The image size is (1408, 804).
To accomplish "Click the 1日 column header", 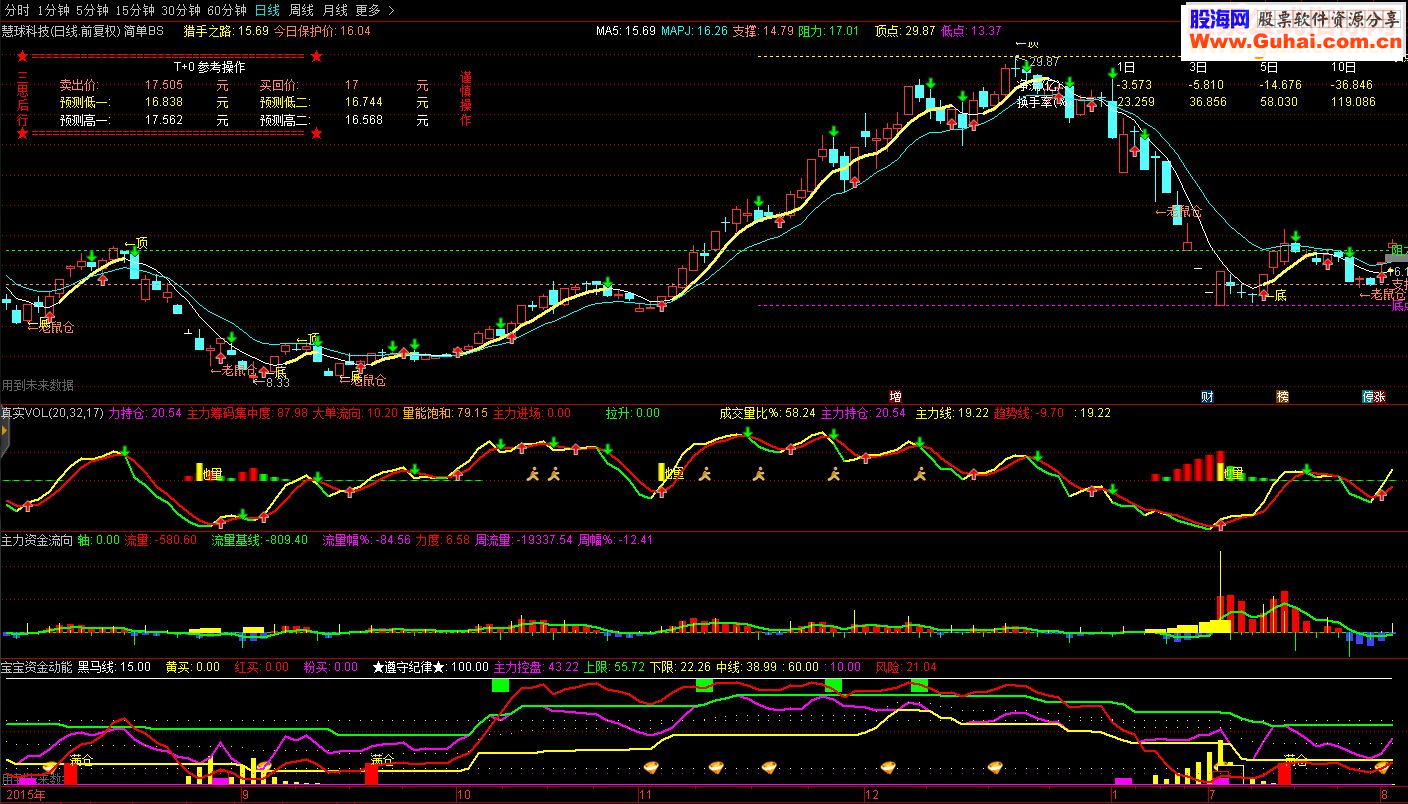I will click(x=1126, y=68).
